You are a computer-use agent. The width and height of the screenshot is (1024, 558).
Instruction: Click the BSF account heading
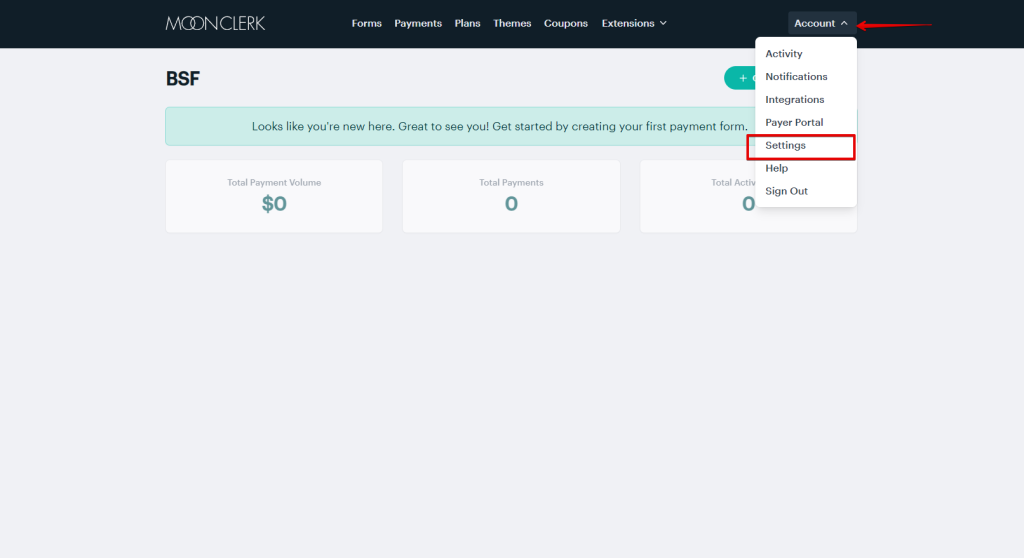click(x=183, y=79)
